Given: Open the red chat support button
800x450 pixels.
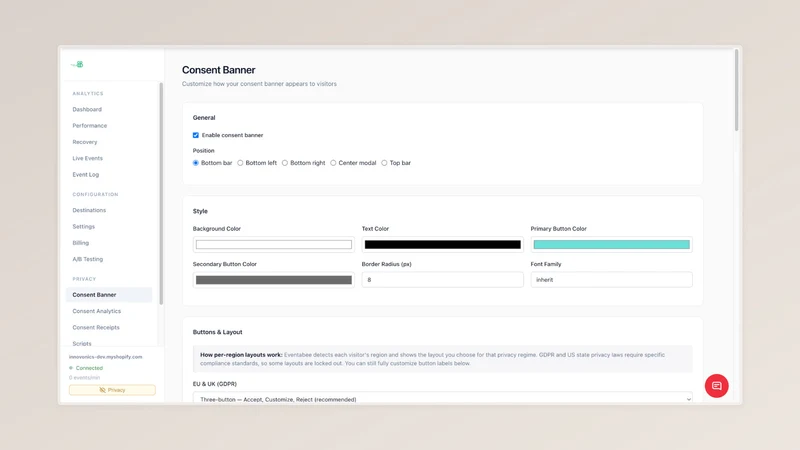Looking at the screenshot, I should point(716,386).
